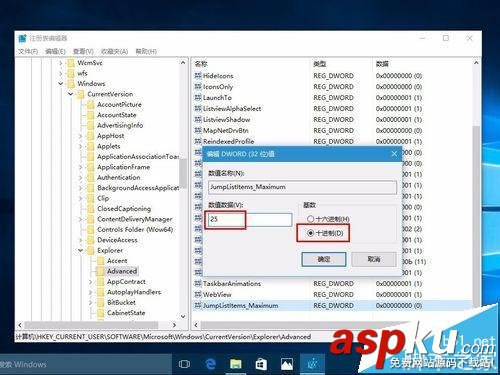Image resolution: width=500 pixels, height=375 pixels.
Task: Close the Edit DWORD dialog
Action: click(x=394, y=154)
